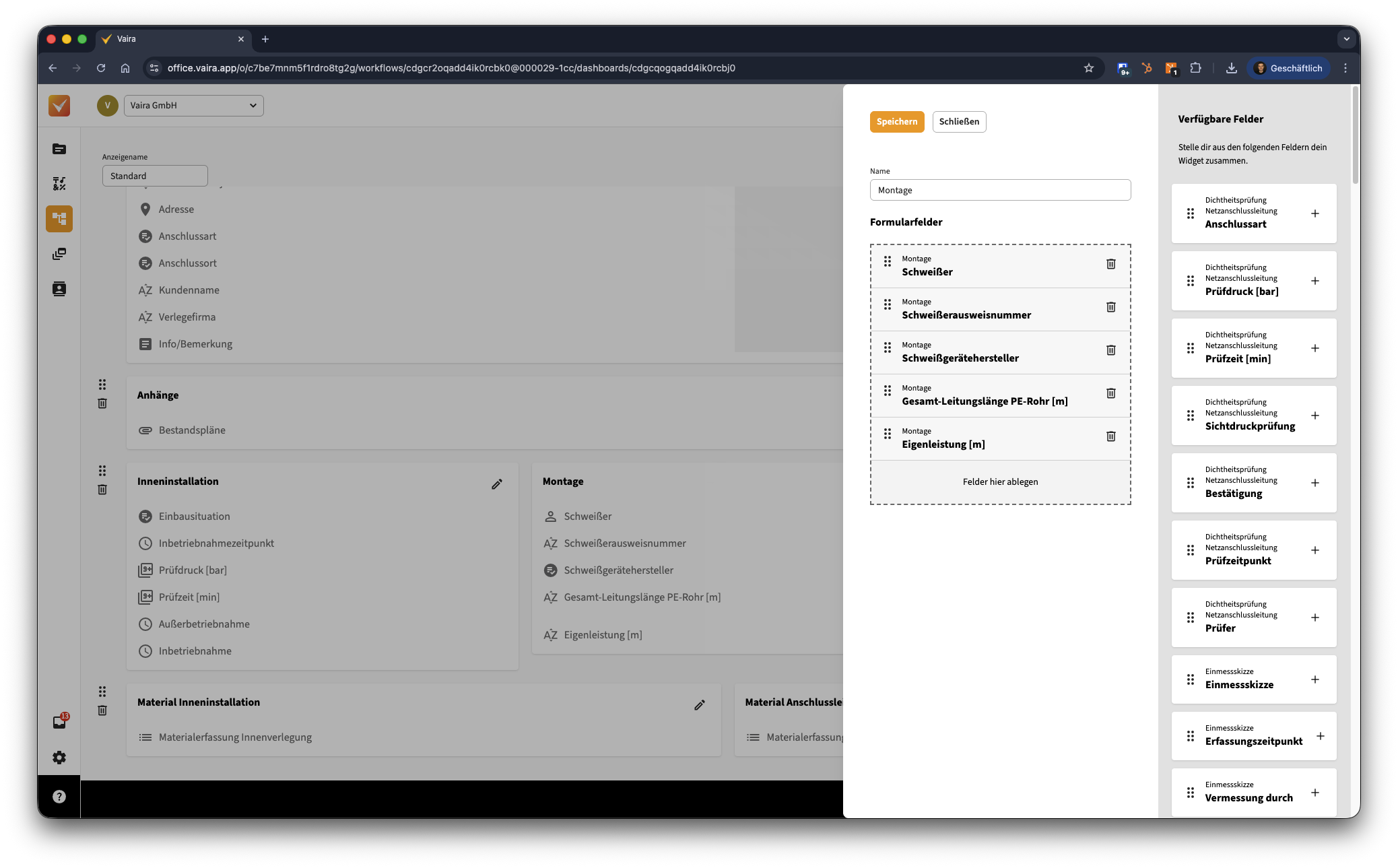Delete the Anhänge row via trash icon
1398x868 pixels.
pyautogui.click(x=102, y=403)
